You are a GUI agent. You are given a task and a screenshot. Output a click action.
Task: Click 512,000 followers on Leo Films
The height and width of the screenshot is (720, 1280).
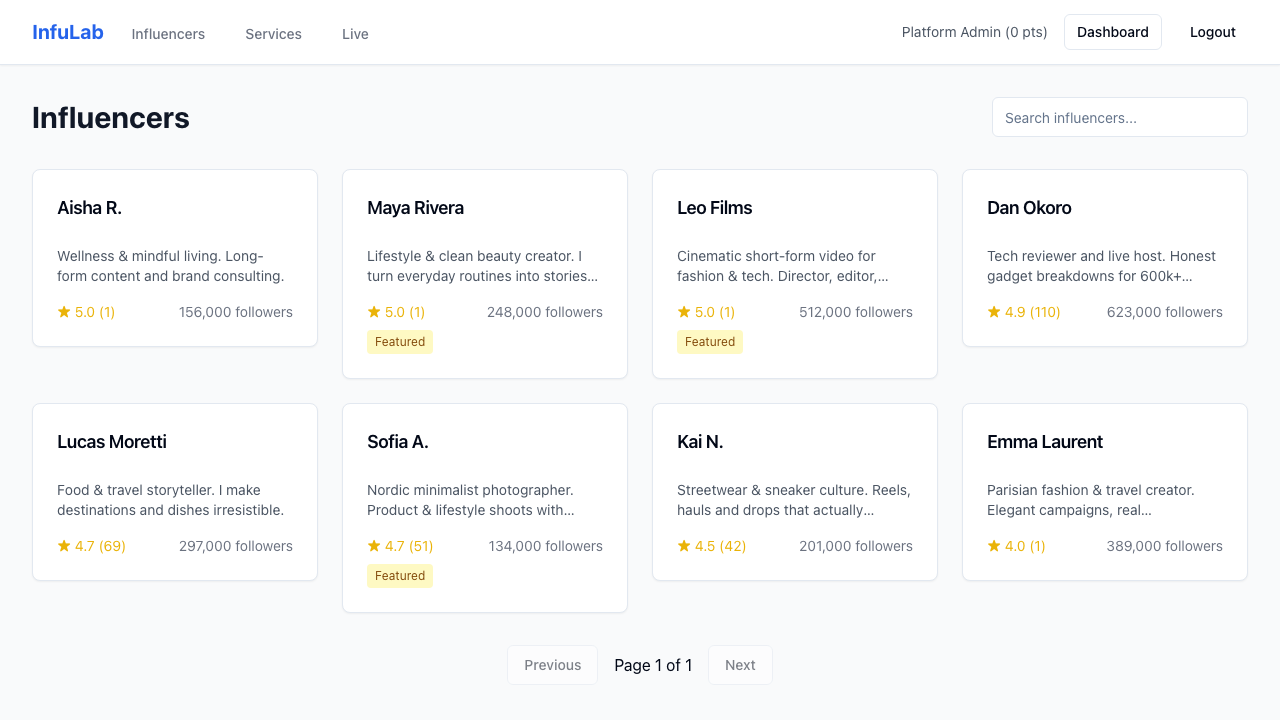[x=856, y=312]
